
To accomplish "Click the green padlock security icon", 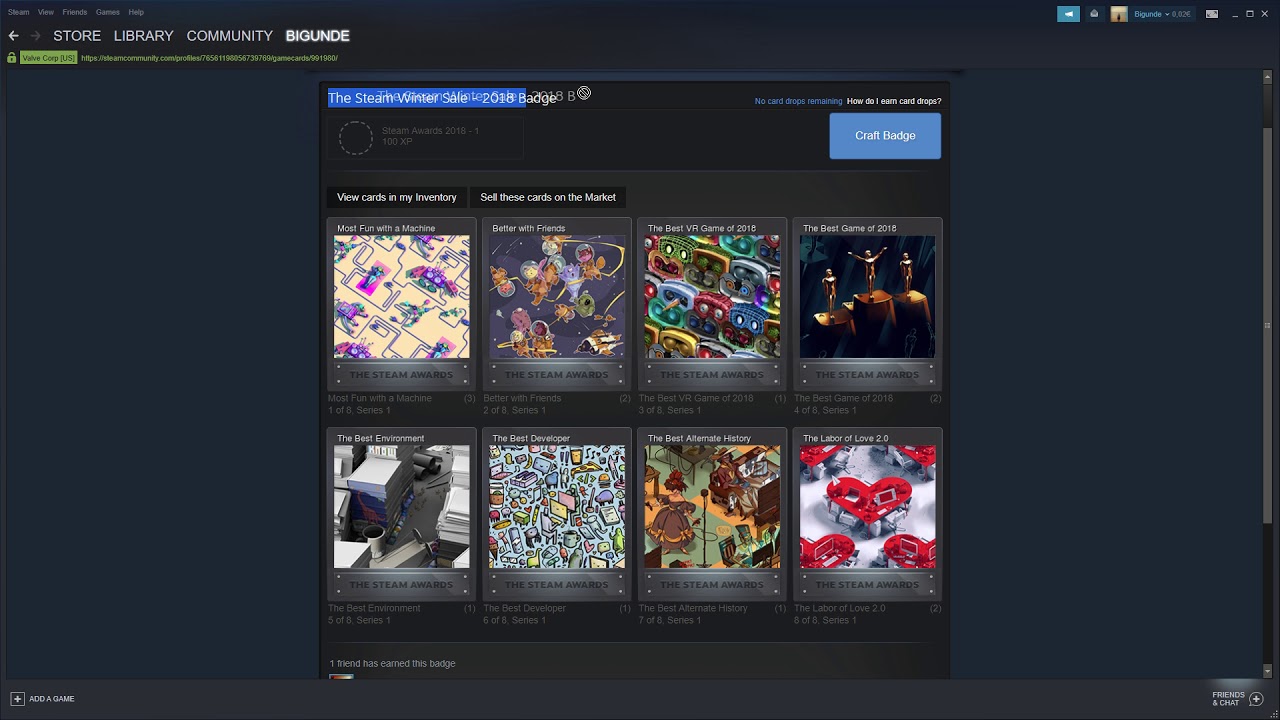I will [11, 58].
